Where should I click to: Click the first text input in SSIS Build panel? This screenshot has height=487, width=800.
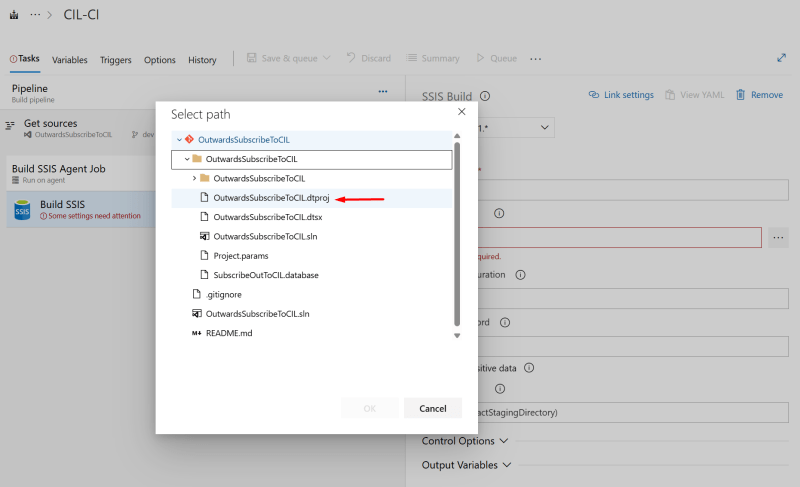[633, 190]
